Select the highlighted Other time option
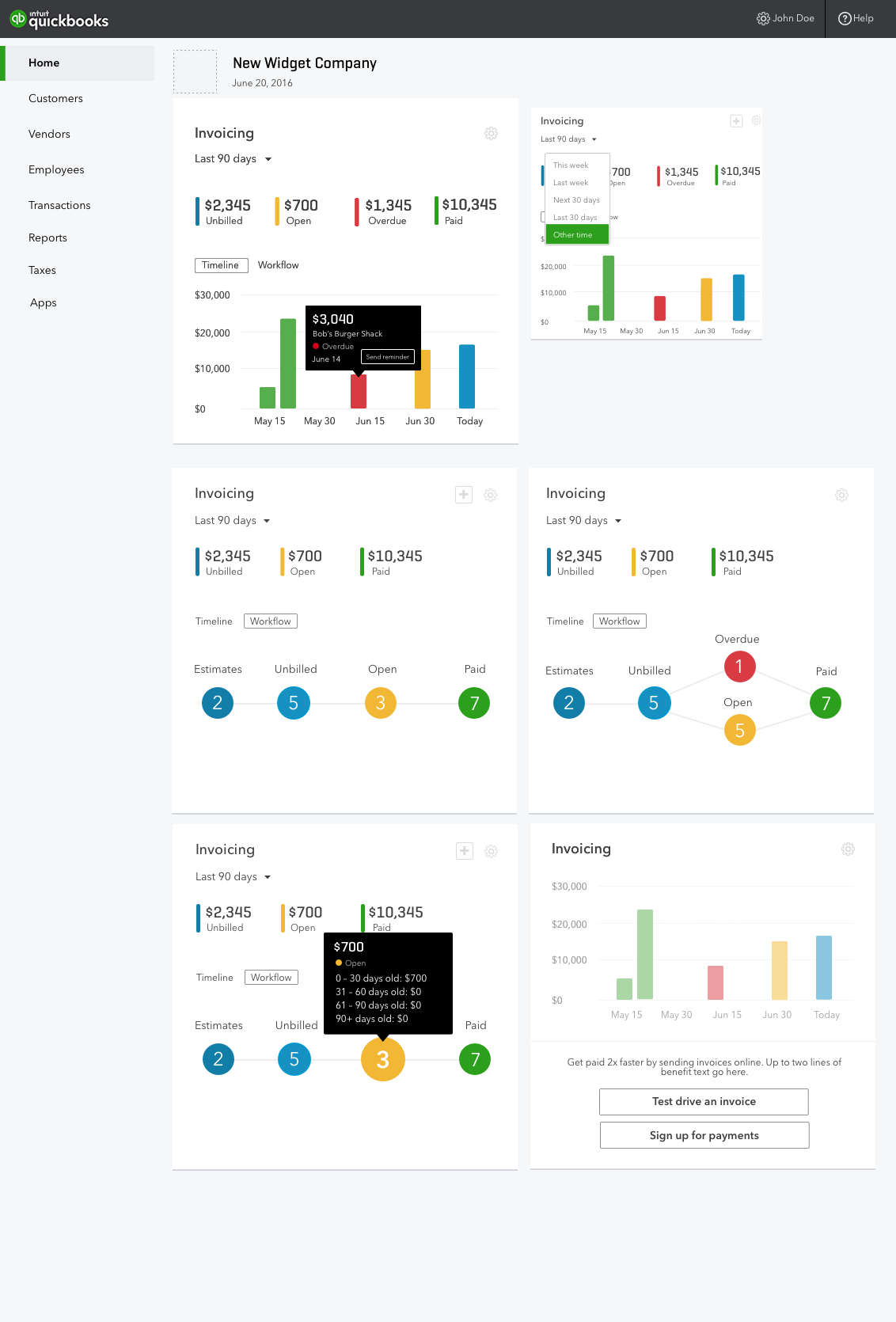 [577, 234]
